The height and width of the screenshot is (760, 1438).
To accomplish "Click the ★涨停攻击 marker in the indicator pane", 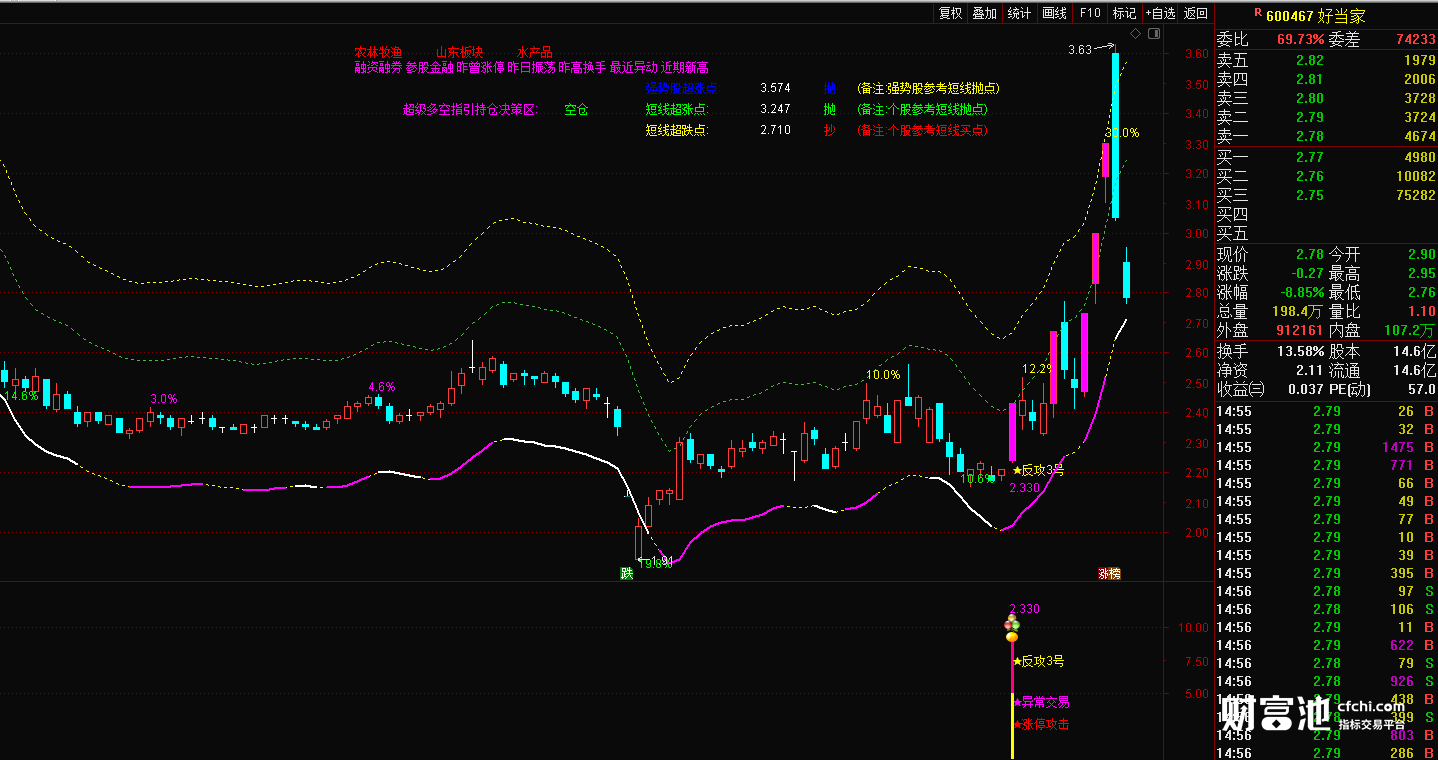I will [1041, 724].
